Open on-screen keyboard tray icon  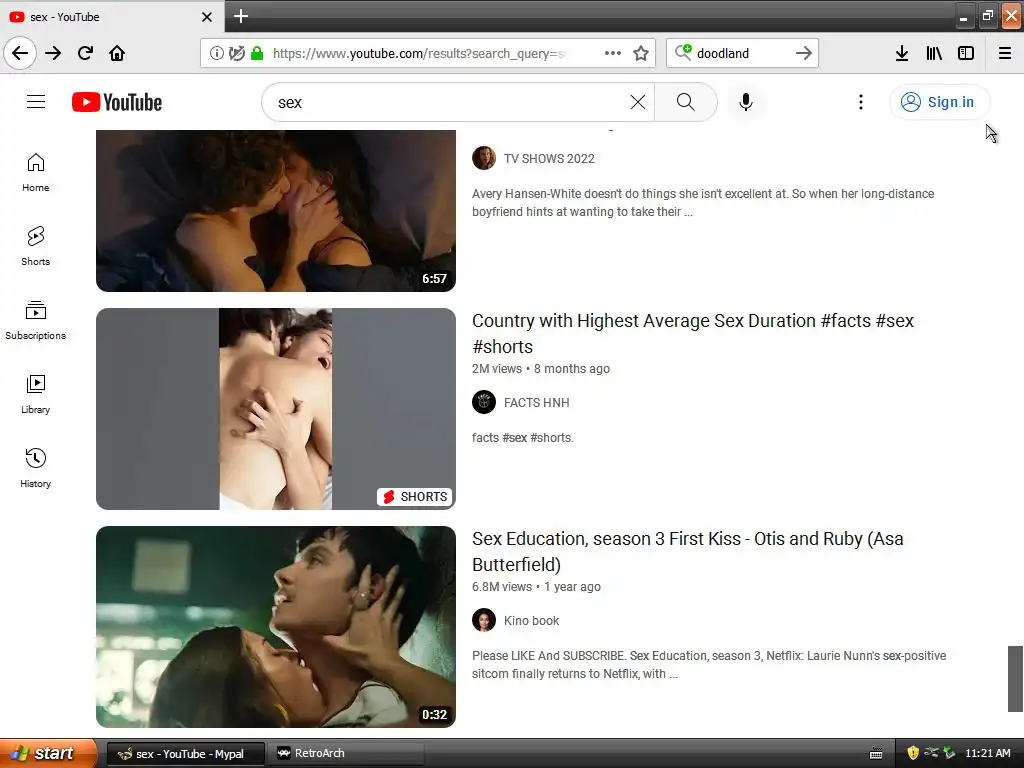pos(876,754)
